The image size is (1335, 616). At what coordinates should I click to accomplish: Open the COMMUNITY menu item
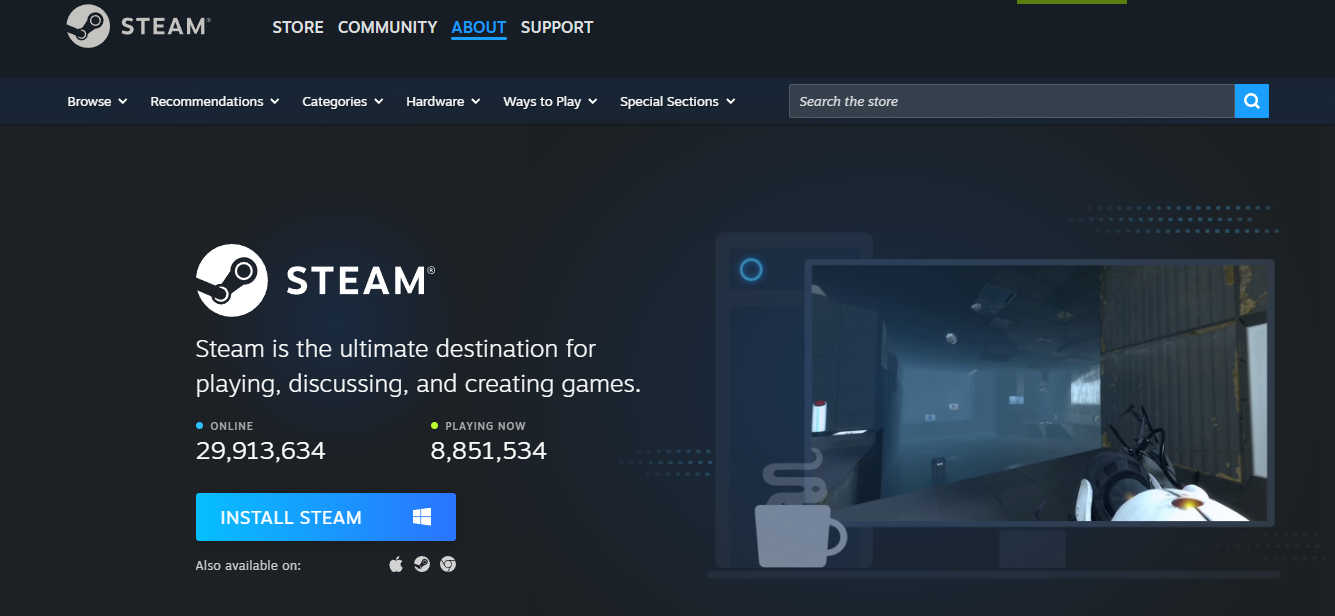387,27
